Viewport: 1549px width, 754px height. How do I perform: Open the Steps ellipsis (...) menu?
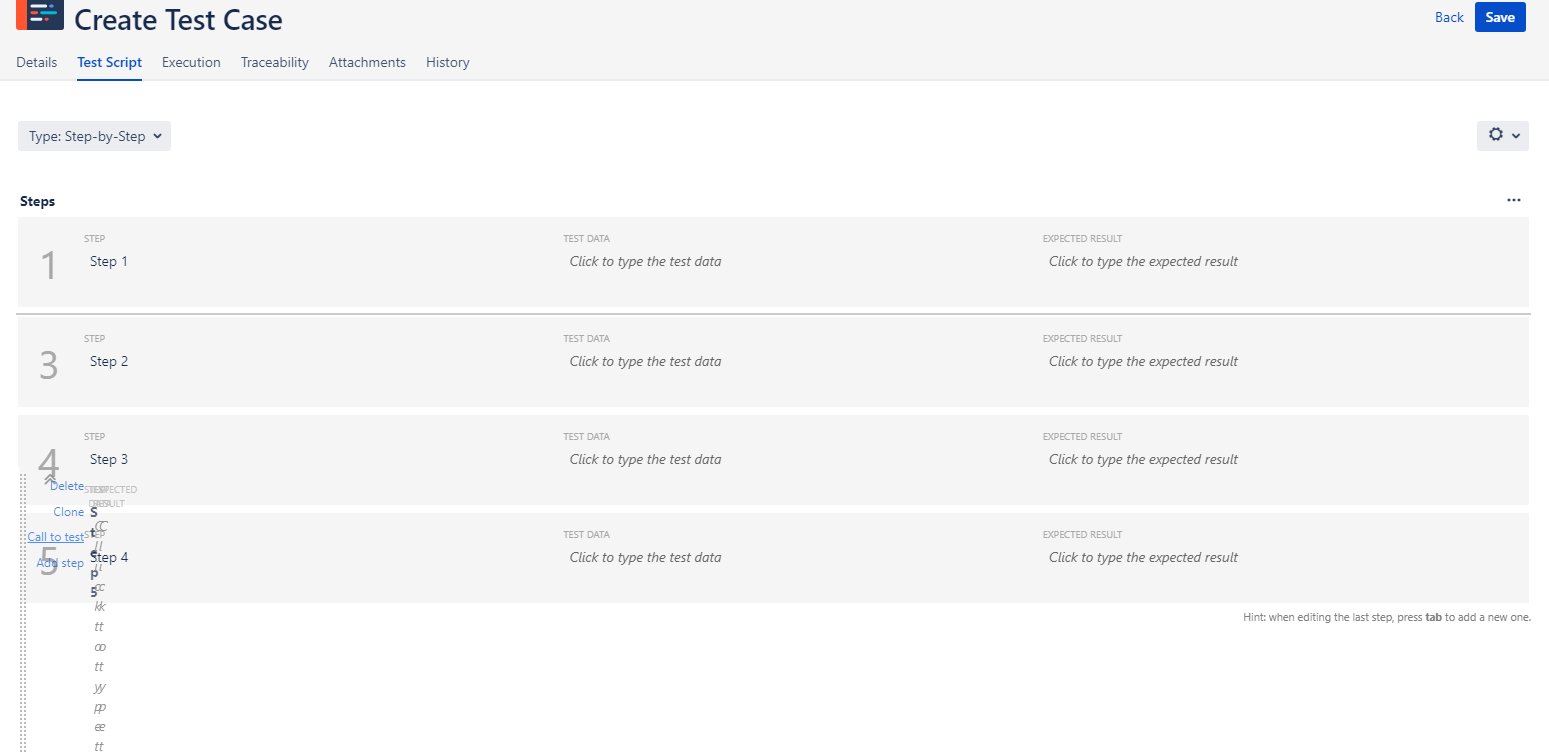(1514, 200)
